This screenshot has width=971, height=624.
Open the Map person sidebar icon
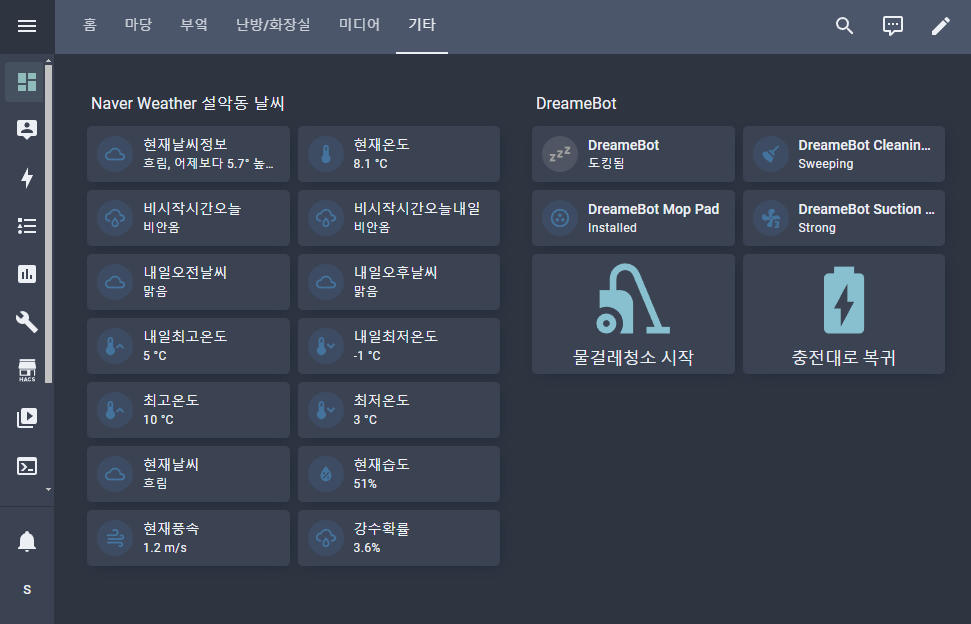[27, 129]
